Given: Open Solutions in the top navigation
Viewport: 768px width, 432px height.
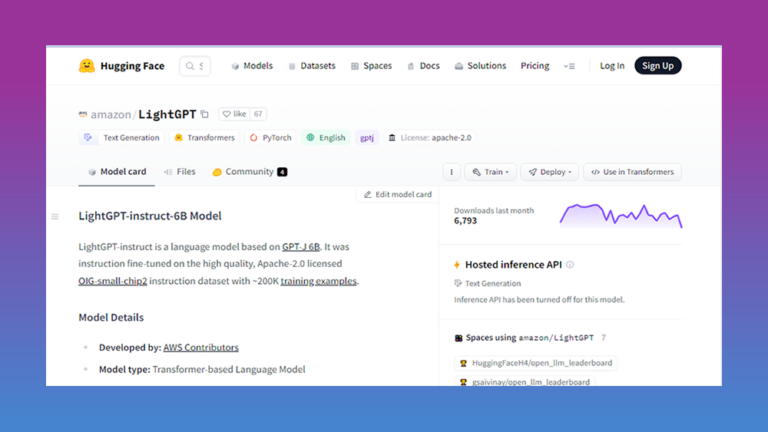Looking at the screenshot, I should [480, 66].
